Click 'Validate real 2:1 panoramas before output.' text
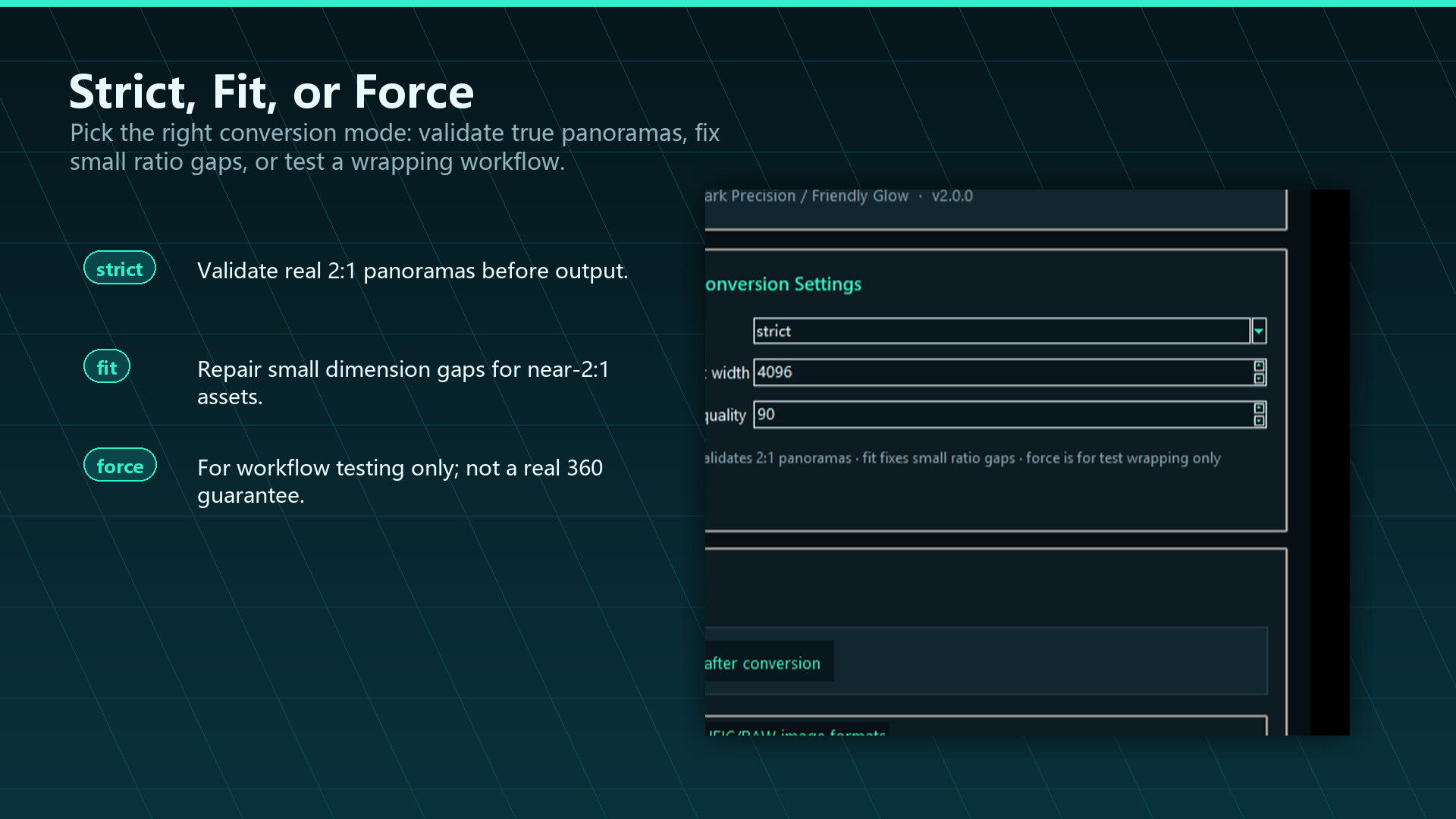Image resolution: width=1456 pixels, height=819 pixels. (x=413, y=271)
